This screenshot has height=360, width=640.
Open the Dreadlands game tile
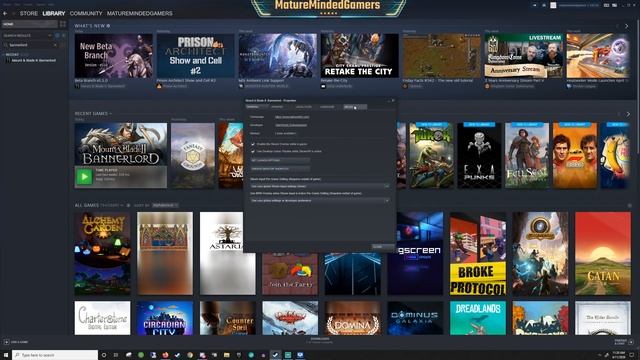(478, 318)
